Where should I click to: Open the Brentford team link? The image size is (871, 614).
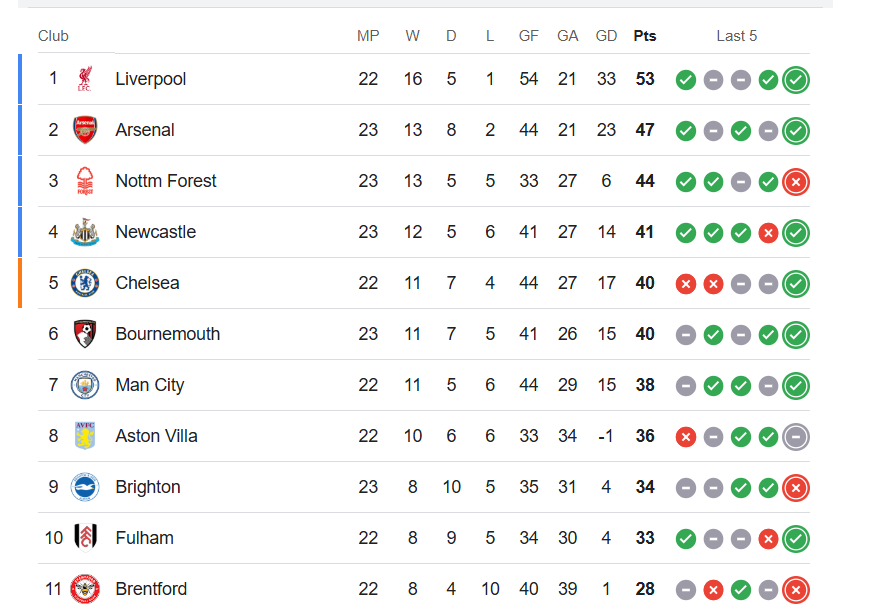point(151,589)
